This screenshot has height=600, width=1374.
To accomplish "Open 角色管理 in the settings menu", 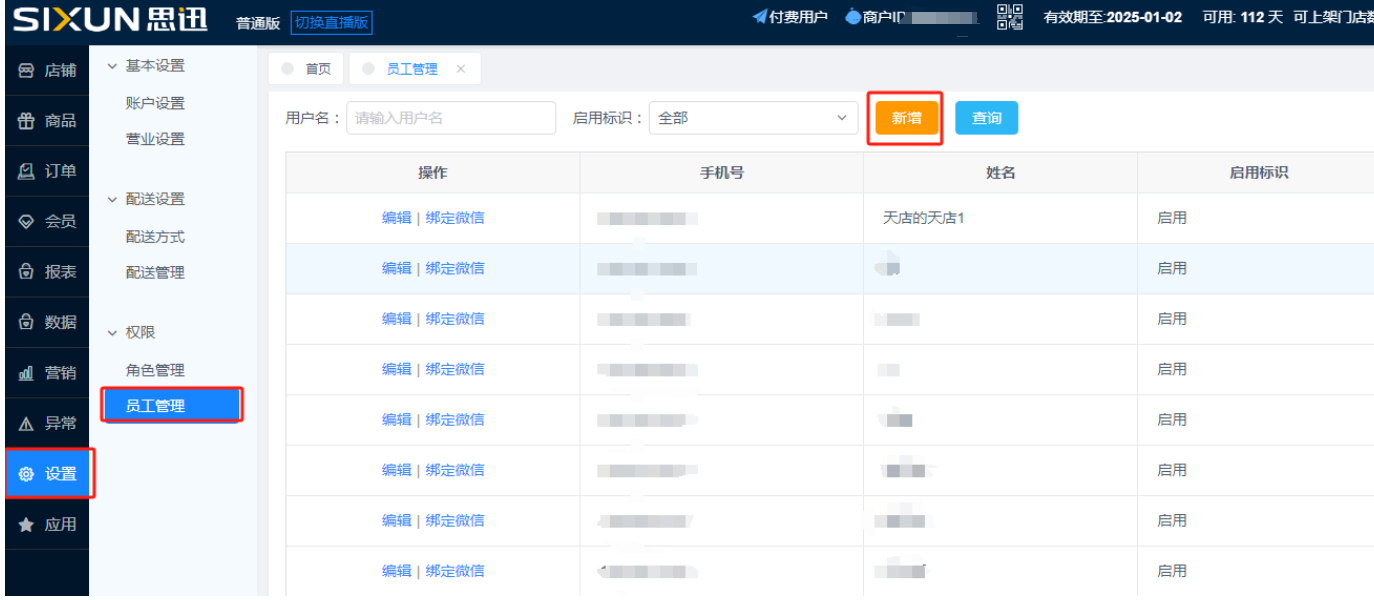I will [x=155, y=370].
